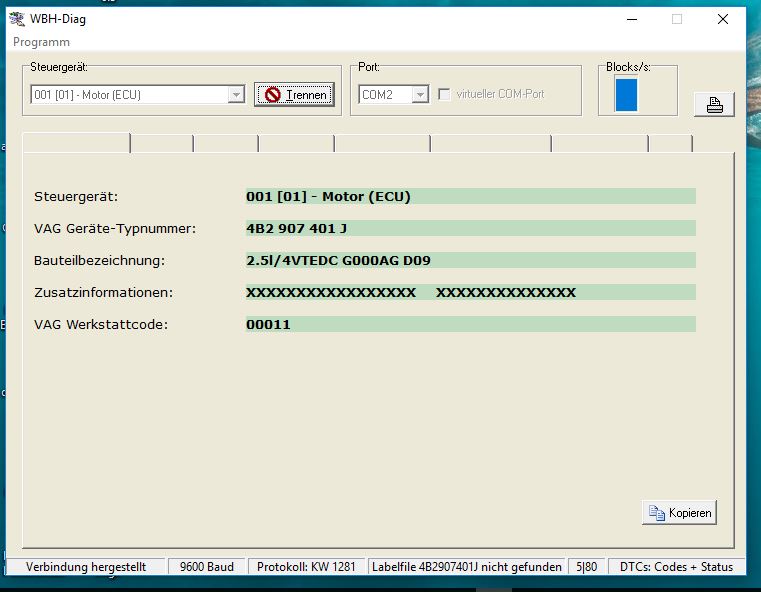Click the Zusatzinformationen value field
The width and height of the screenshot is (761, 592).
point(470,292)
